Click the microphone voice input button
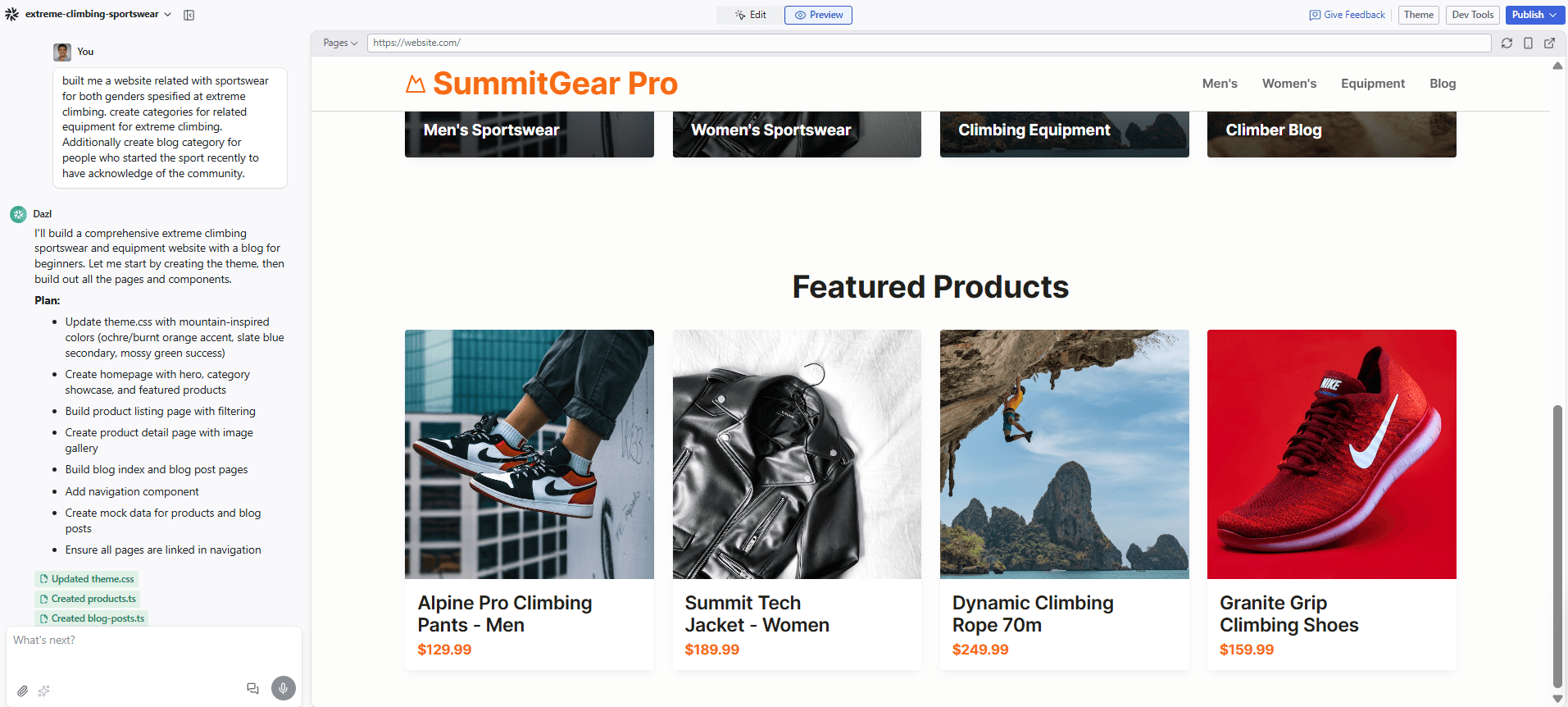The width and height of the screenshot is (1568, 707). [284, 688]
